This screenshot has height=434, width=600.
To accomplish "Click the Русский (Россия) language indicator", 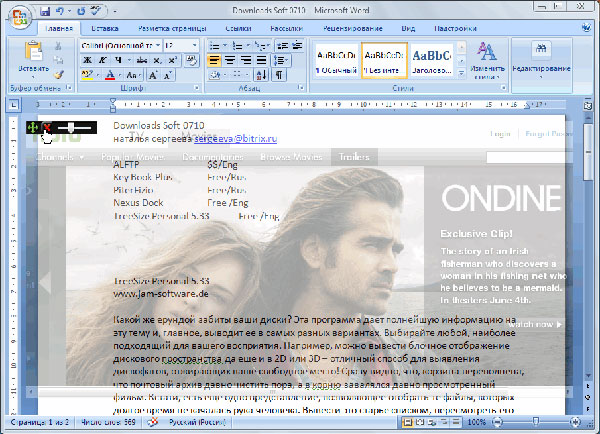I will pos(197,422).
